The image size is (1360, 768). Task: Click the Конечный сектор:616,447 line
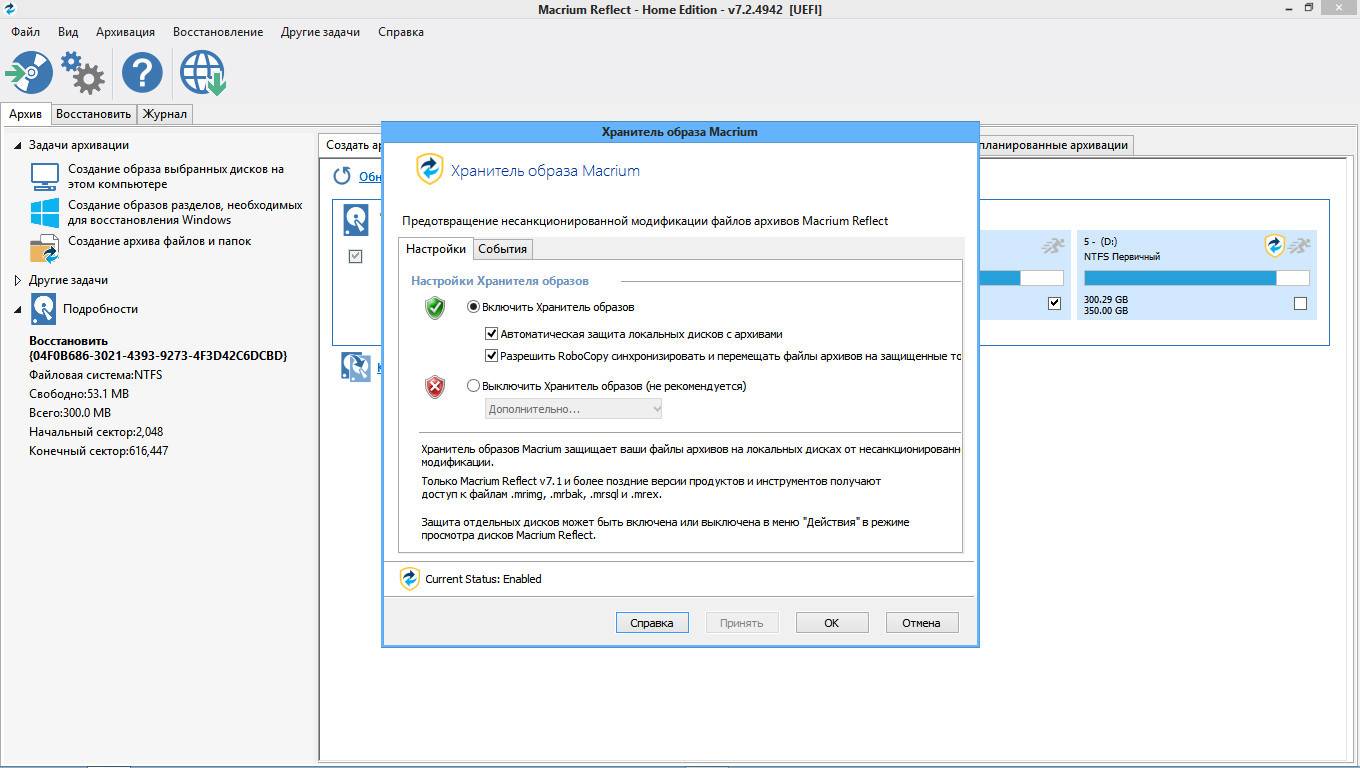click(x=99, y=451)
